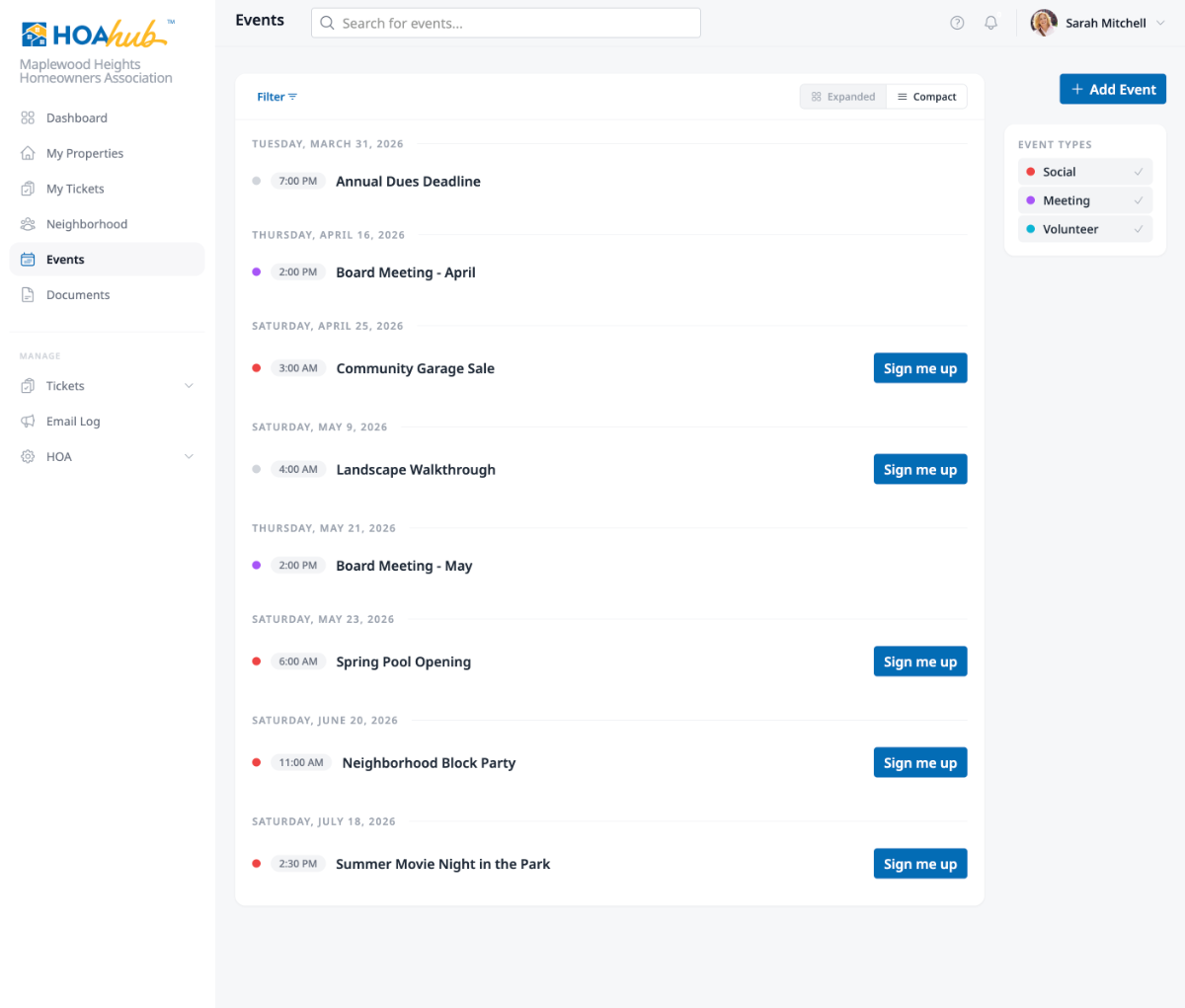1185x1008 pixels.
Task: Click the help question-mark icon
Action: [956, 22]
